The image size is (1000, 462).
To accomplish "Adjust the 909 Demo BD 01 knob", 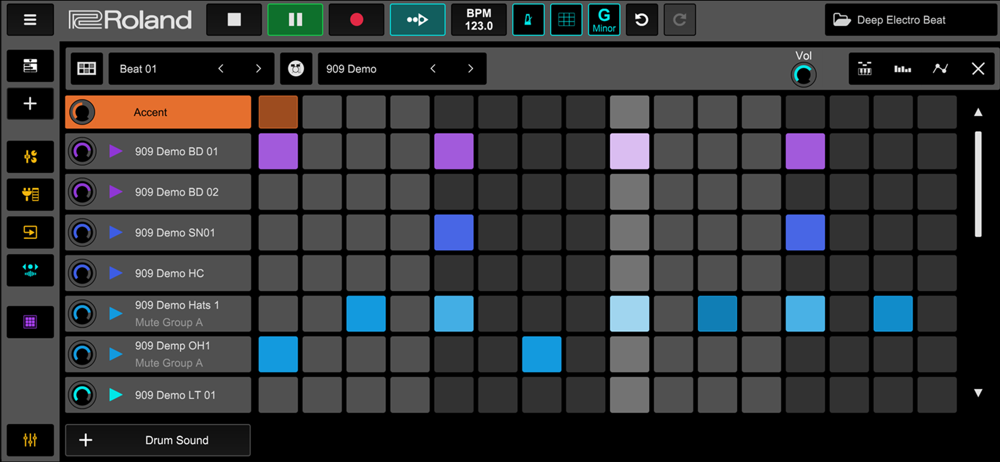I will point(82,151).
